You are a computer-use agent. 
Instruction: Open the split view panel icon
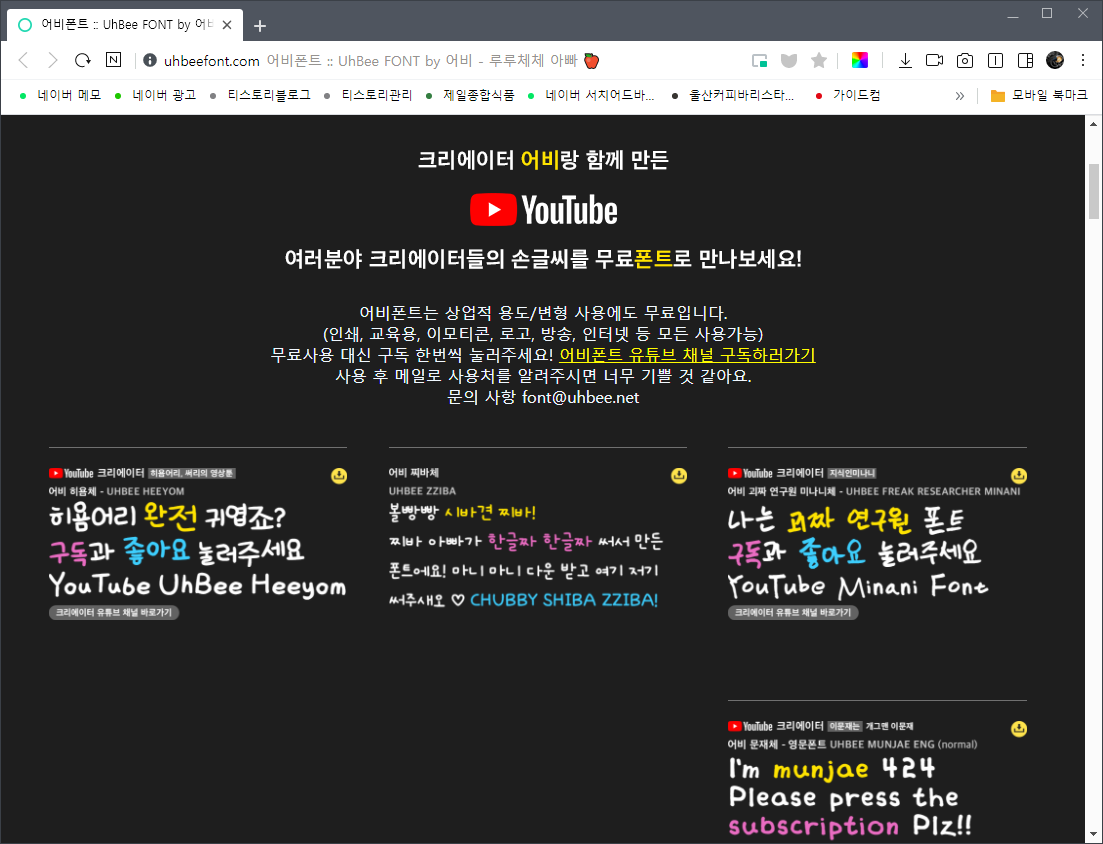[x=1025, y=60]
